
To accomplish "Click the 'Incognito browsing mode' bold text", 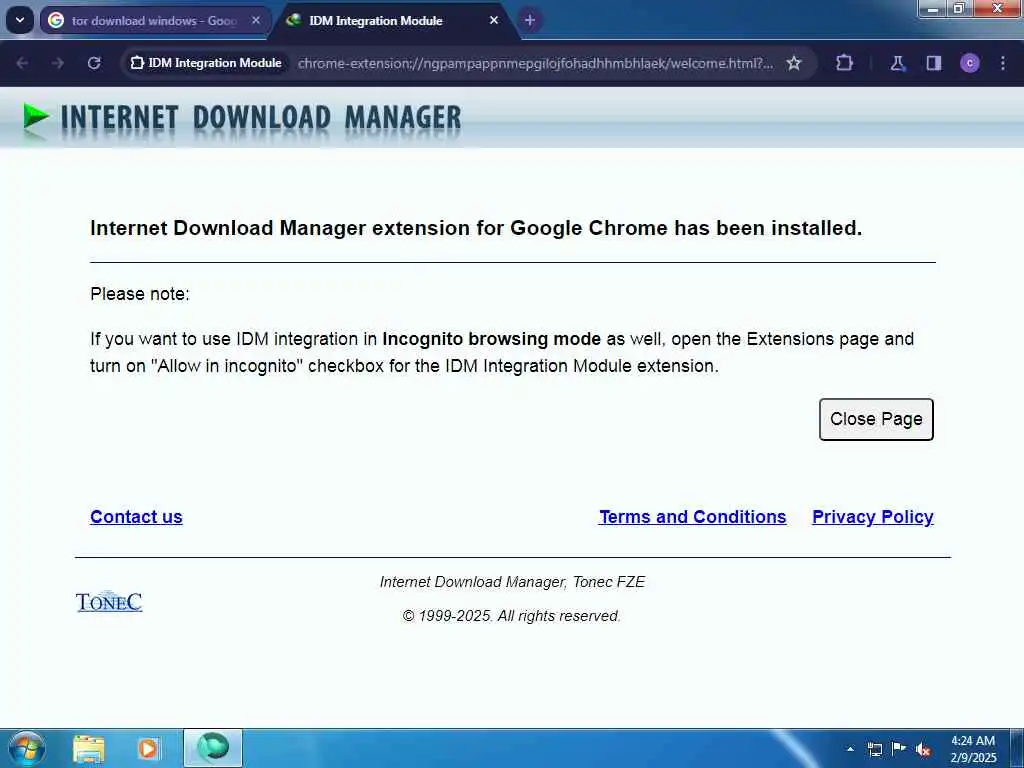I will pos(491,339).
